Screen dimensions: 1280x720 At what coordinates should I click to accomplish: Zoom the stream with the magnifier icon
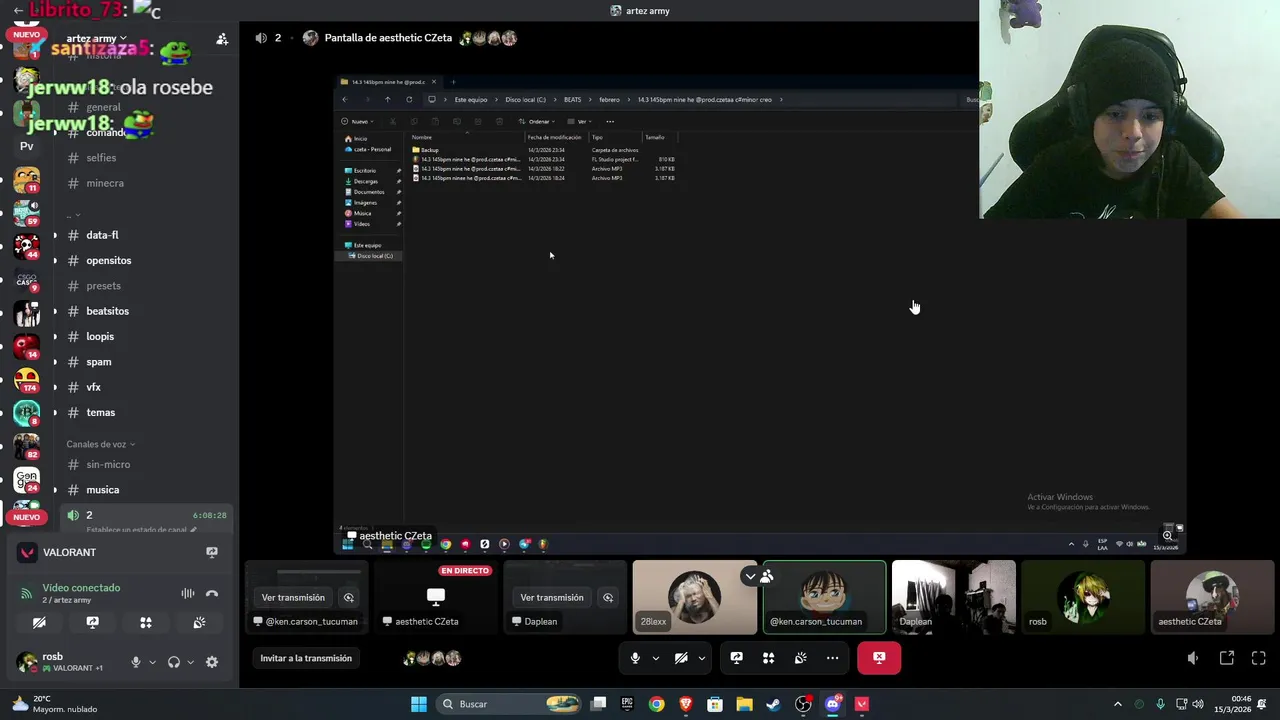click(1167, 536)
